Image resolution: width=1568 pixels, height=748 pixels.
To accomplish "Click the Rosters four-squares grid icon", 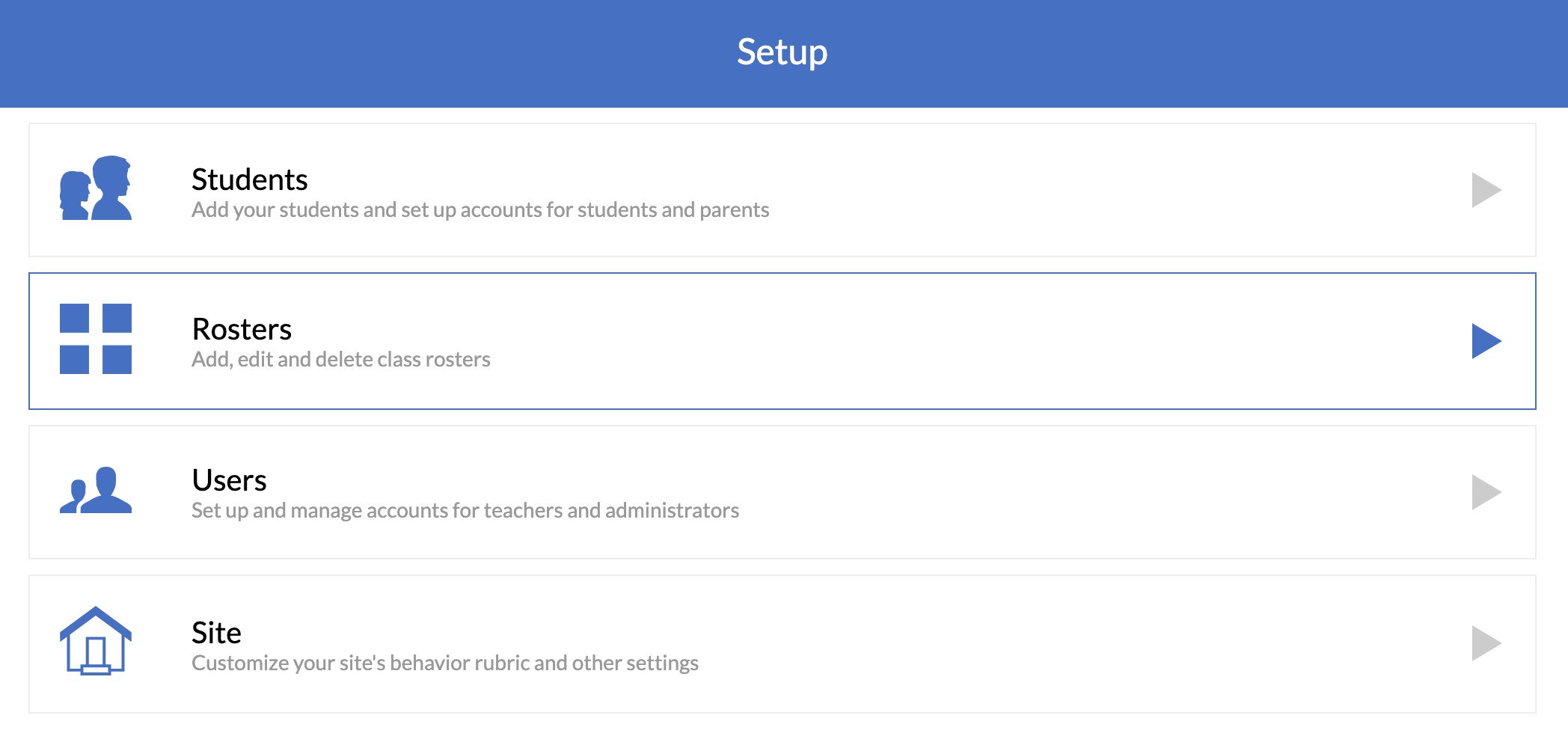I will [96, 339].
